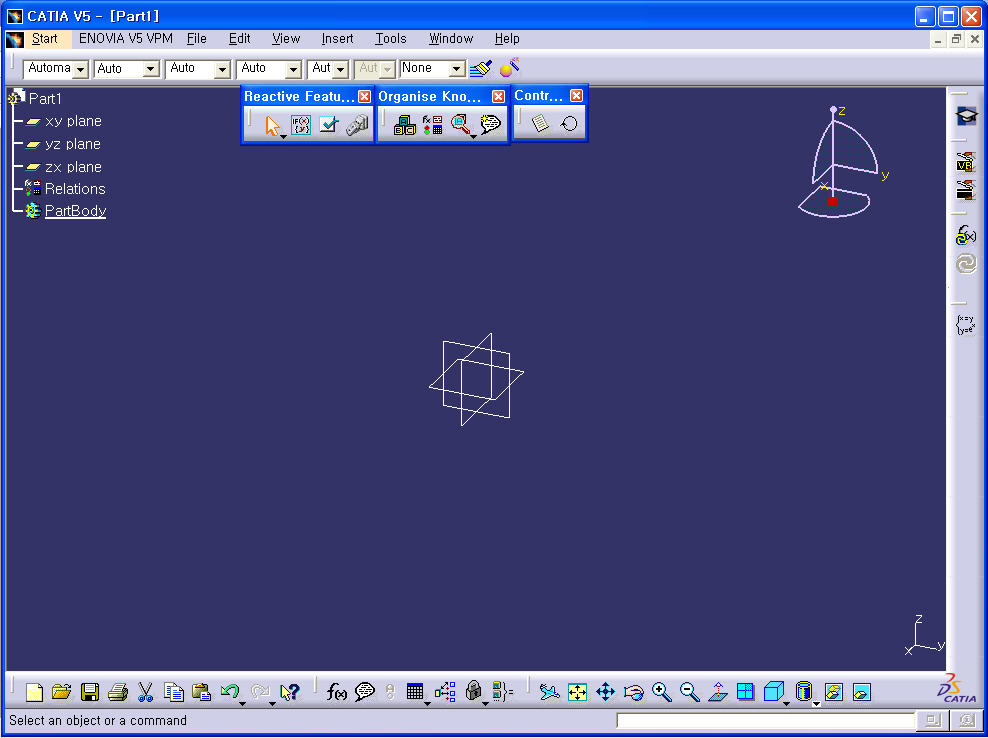
Task: Click the Check icon in Reactive Features
Action: point(329,125)
